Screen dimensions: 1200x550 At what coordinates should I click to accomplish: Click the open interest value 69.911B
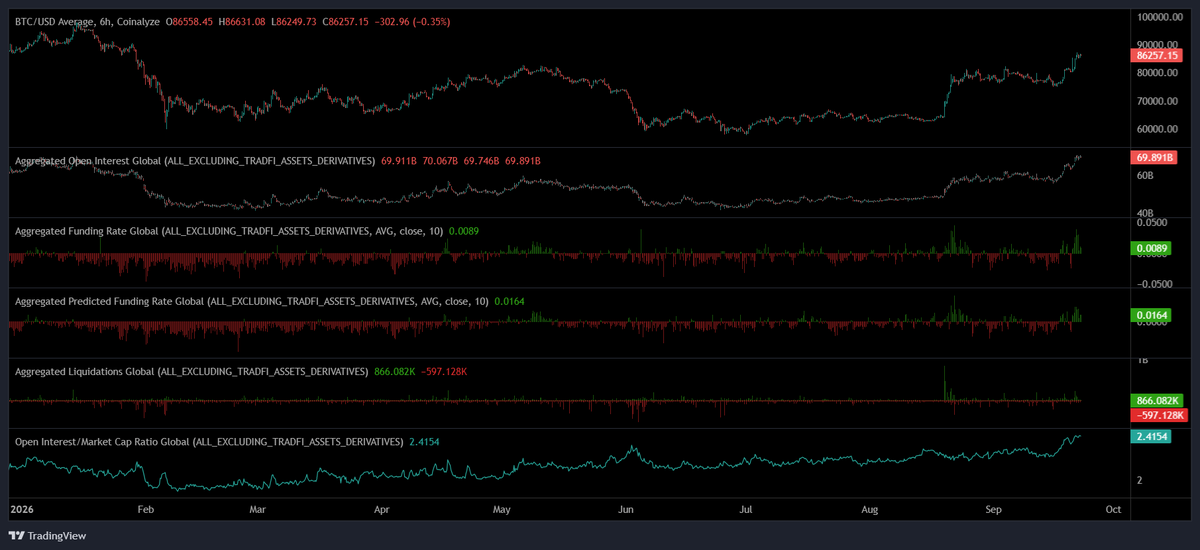click(x=399, y=160)
